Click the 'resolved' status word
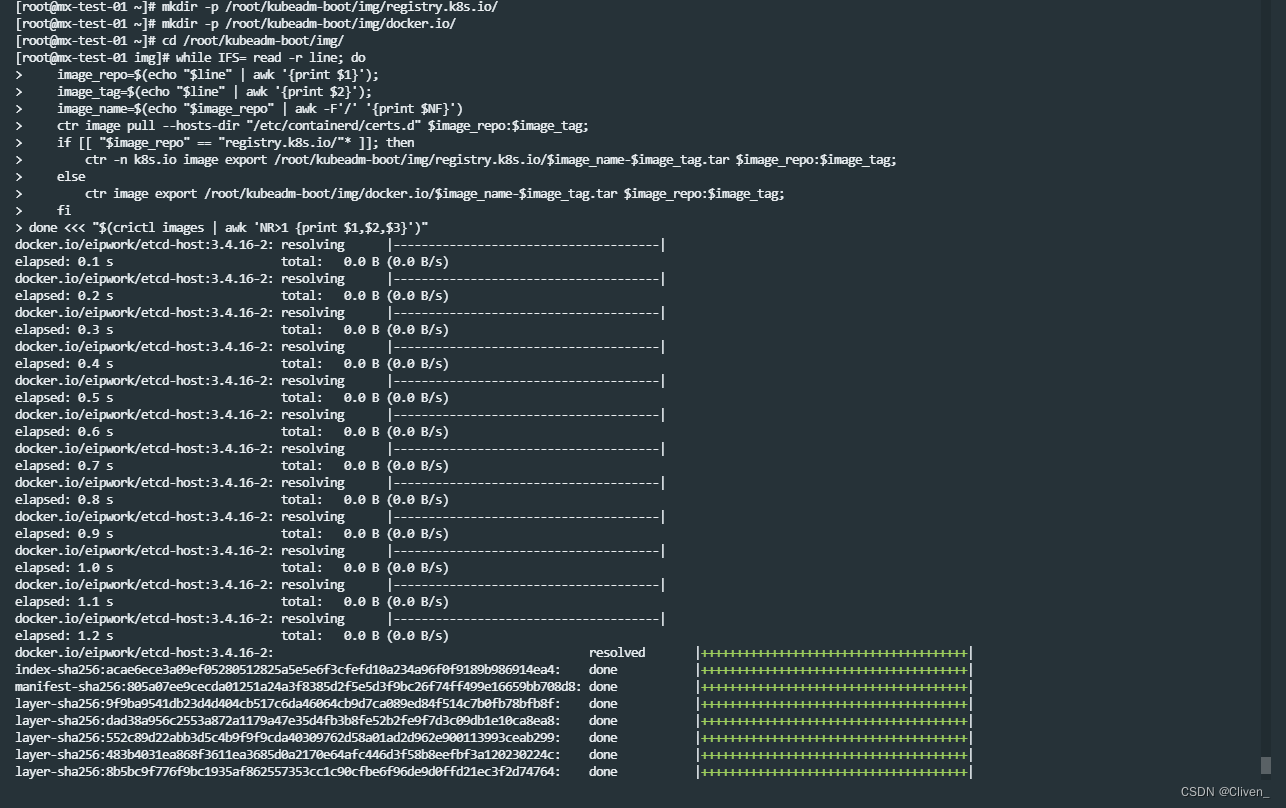 click(617, 653)
